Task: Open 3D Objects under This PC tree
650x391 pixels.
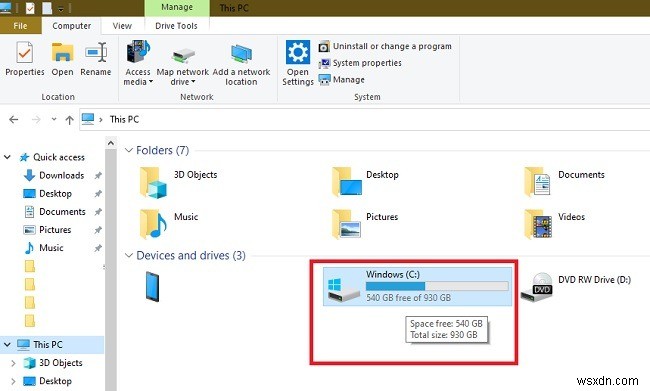Action: tap(61, 363)
